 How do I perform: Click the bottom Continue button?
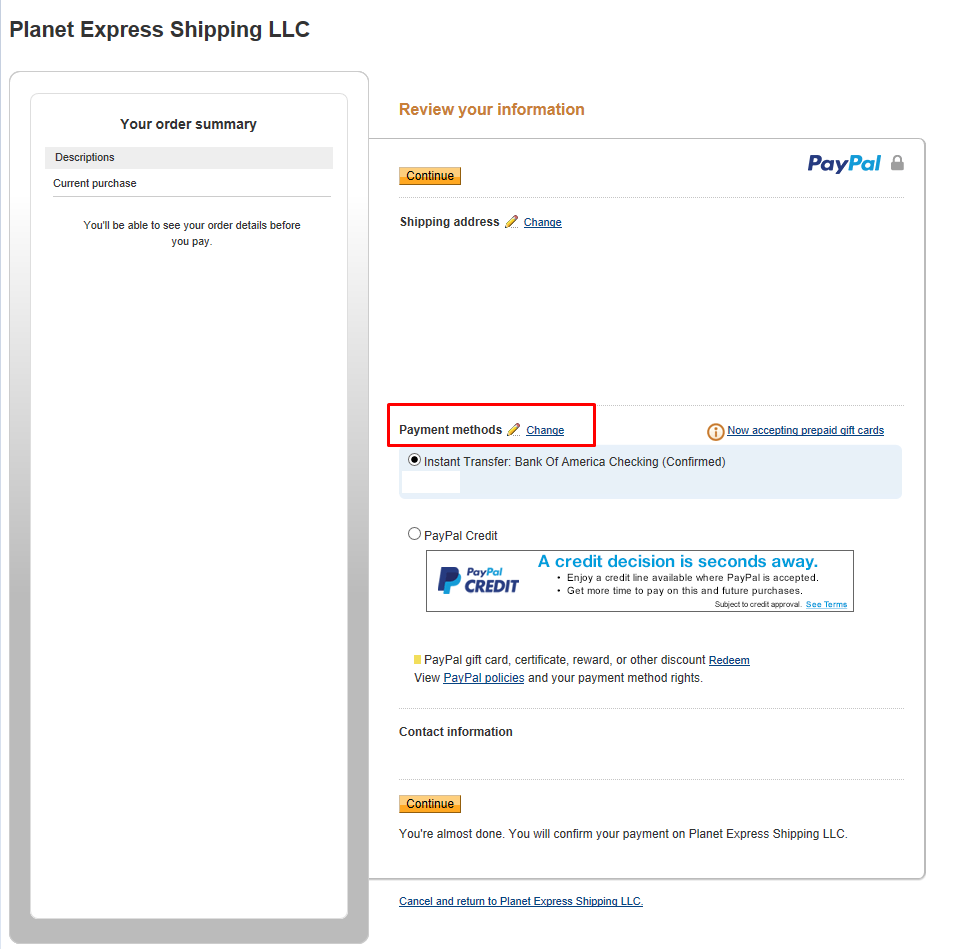(x=430, y=804)
